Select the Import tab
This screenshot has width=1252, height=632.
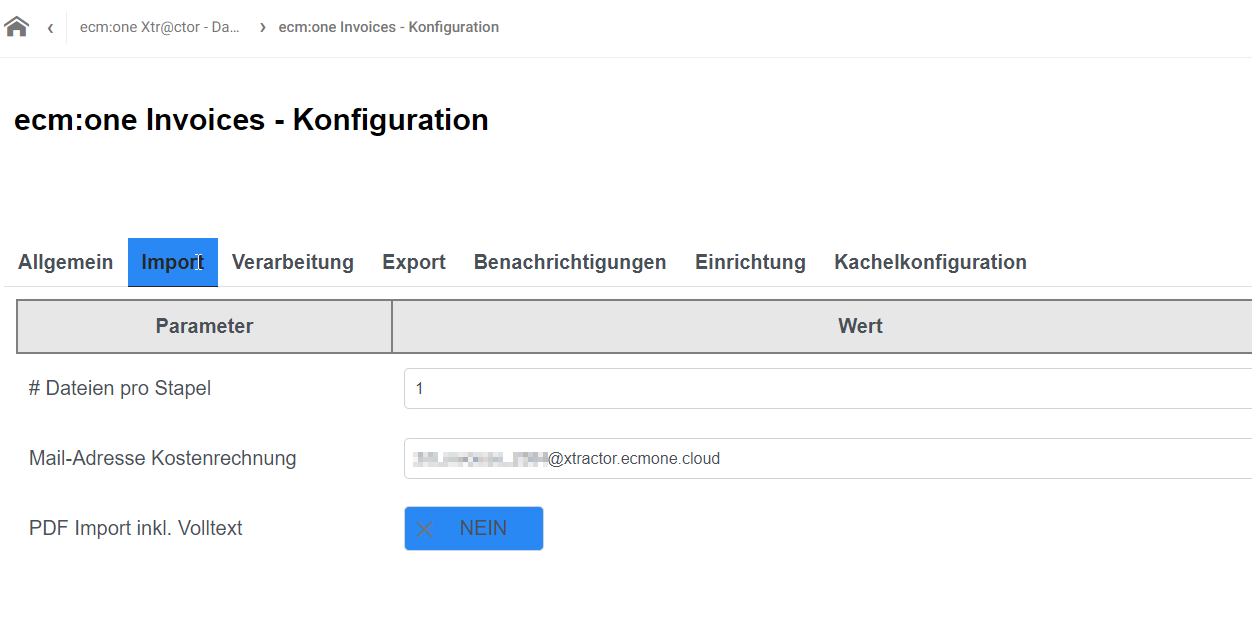pyautogui.click(x=173, y=262)
